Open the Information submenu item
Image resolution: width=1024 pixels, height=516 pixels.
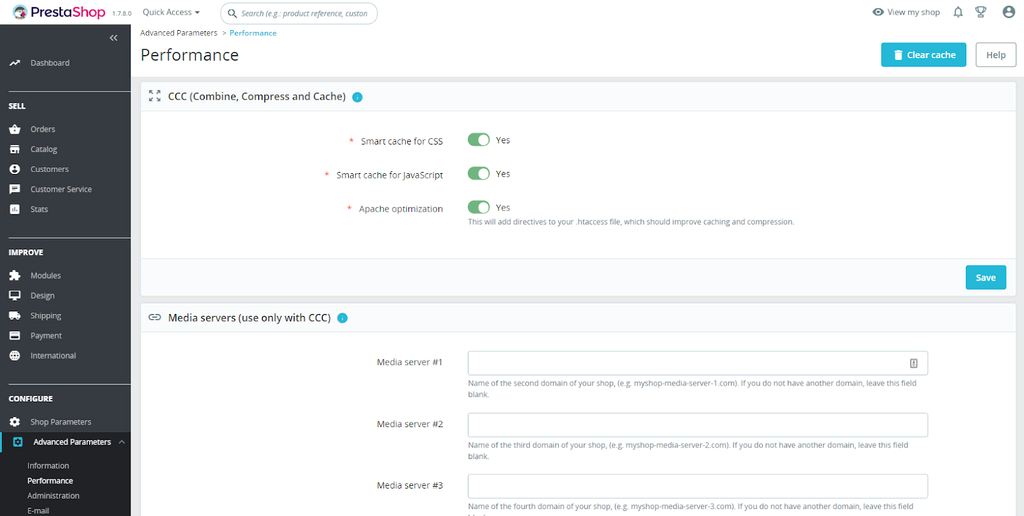pos(48,466)
